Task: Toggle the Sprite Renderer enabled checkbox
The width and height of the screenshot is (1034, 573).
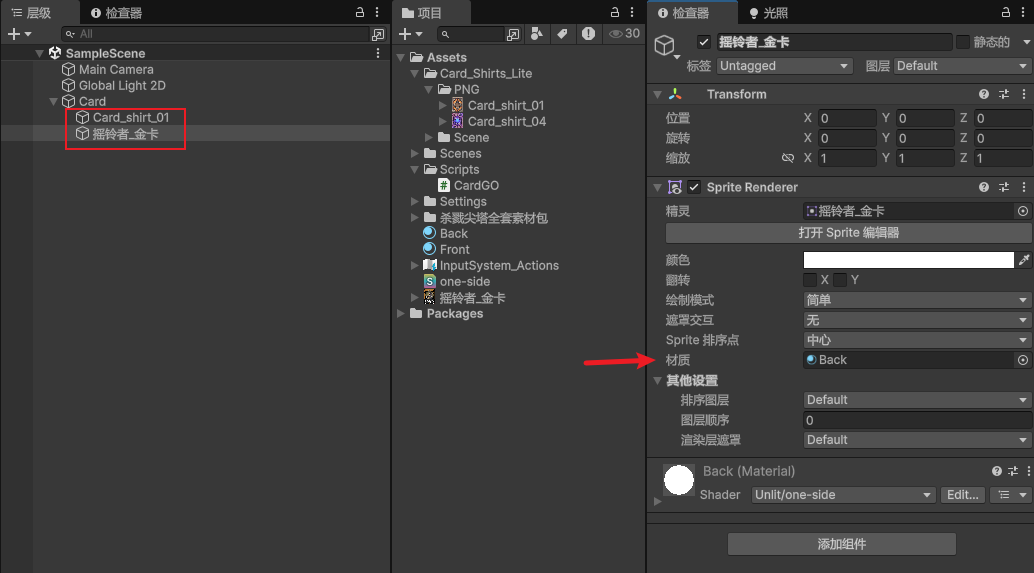Action: point(694,187)
